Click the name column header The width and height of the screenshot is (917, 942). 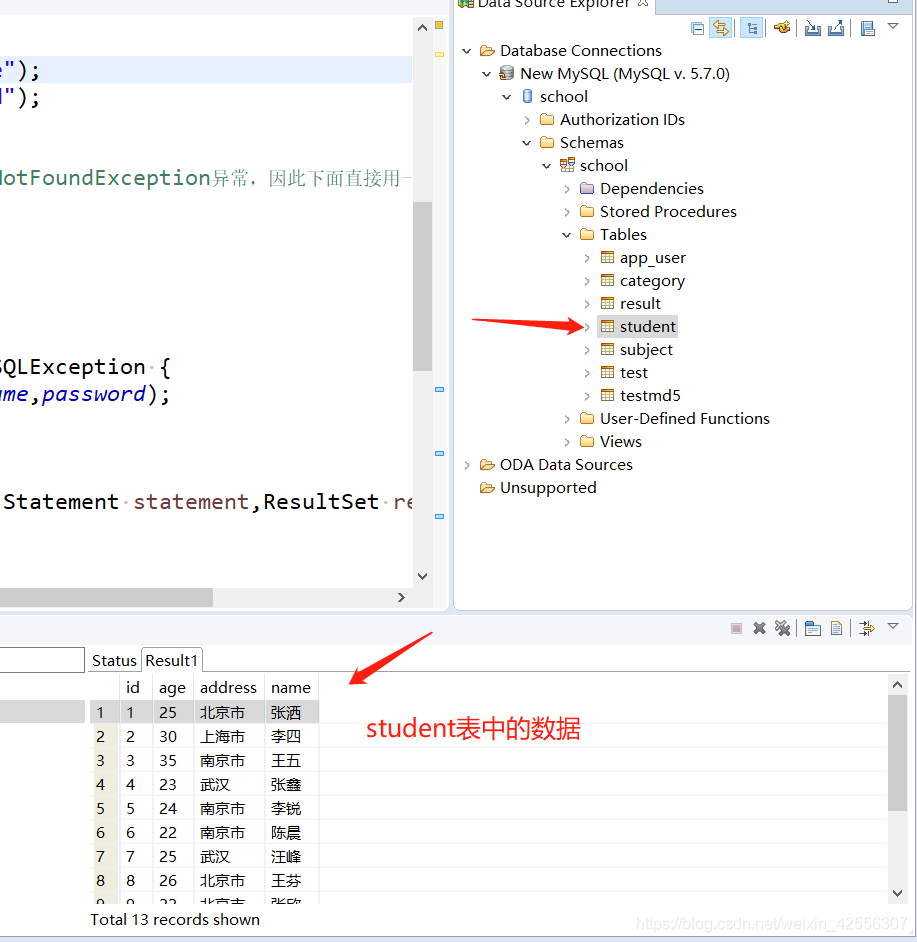291,687
